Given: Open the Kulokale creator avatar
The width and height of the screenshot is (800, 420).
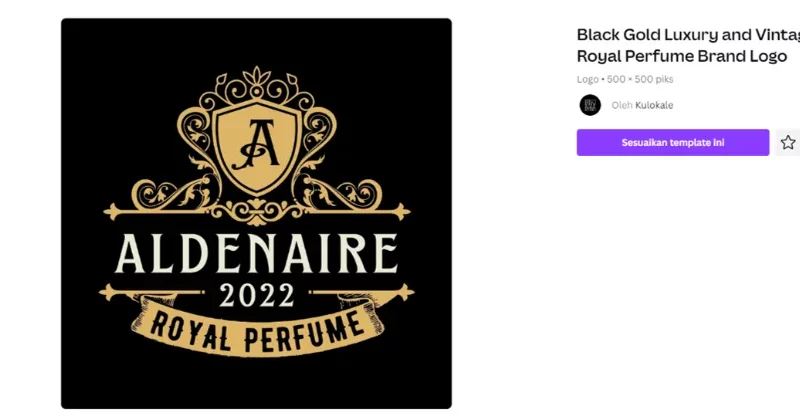Looking at the screenshot, I should (590, 105).
